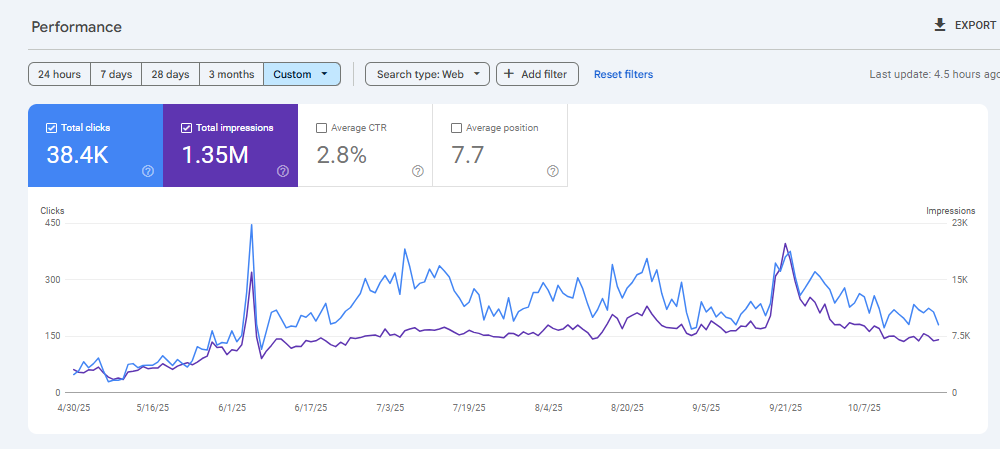Viewport: 1000px width, 449px height.
Task: Click the plus icon for Add filter
Action: pyautogui.click(x=509, y=74)
